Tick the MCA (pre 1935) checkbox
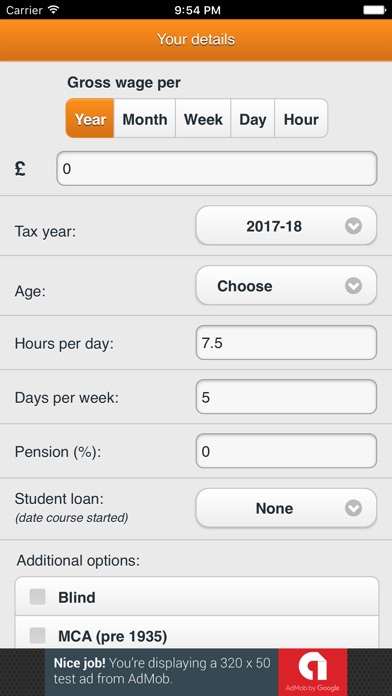The image size is (392, 696). coord(37,636)
